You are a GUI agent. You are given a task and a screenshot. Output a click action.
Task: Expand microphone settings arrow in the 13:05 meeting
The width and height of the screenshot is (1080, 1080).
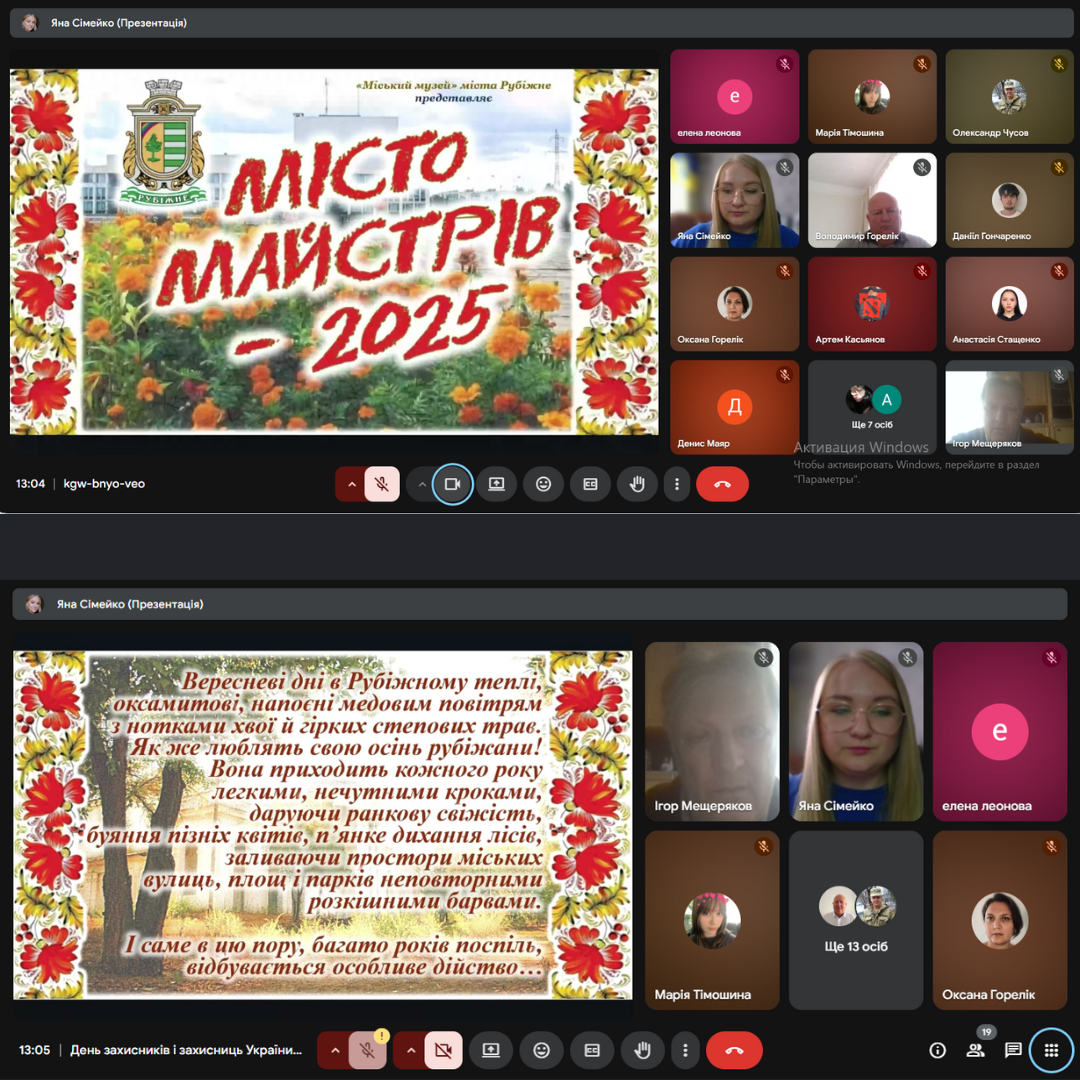[x=334, y=1050]
